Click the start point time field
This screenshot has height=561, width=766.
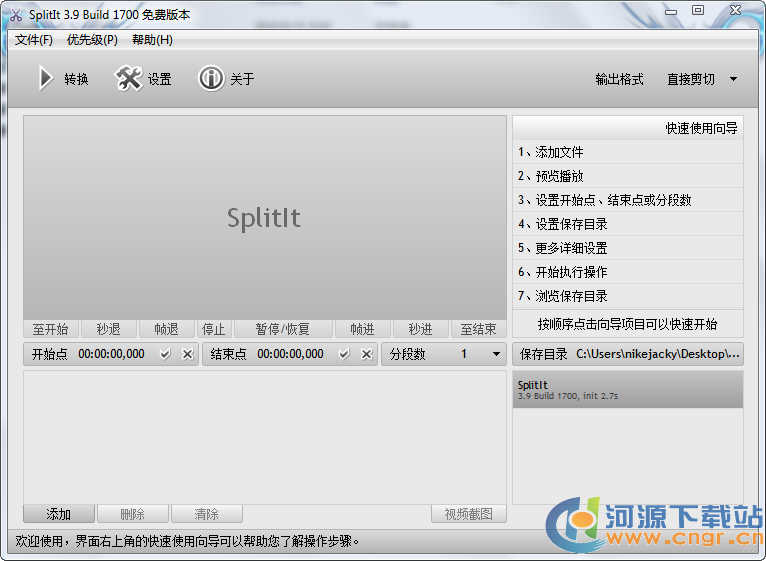point(111,354)
